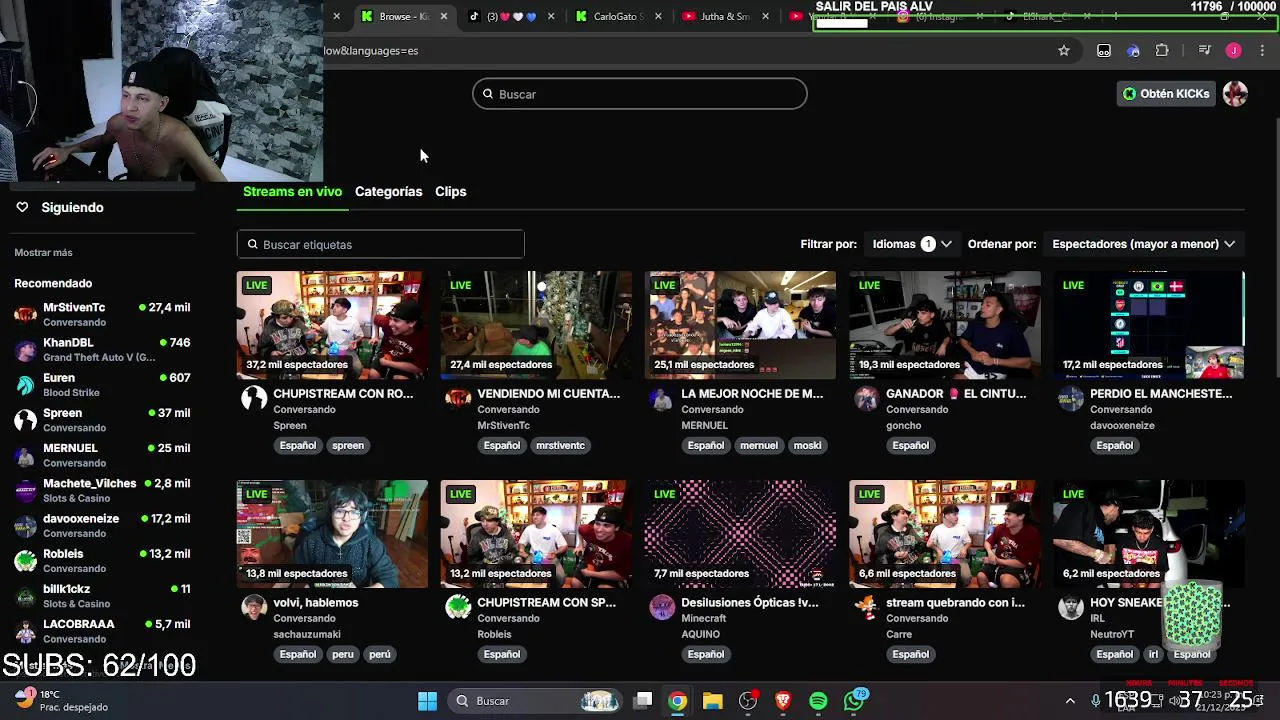Open MrStivenTc channel in Recomendado list
Screen dimensions: 1280x720
pyautogui.click(x=102, y=314)
